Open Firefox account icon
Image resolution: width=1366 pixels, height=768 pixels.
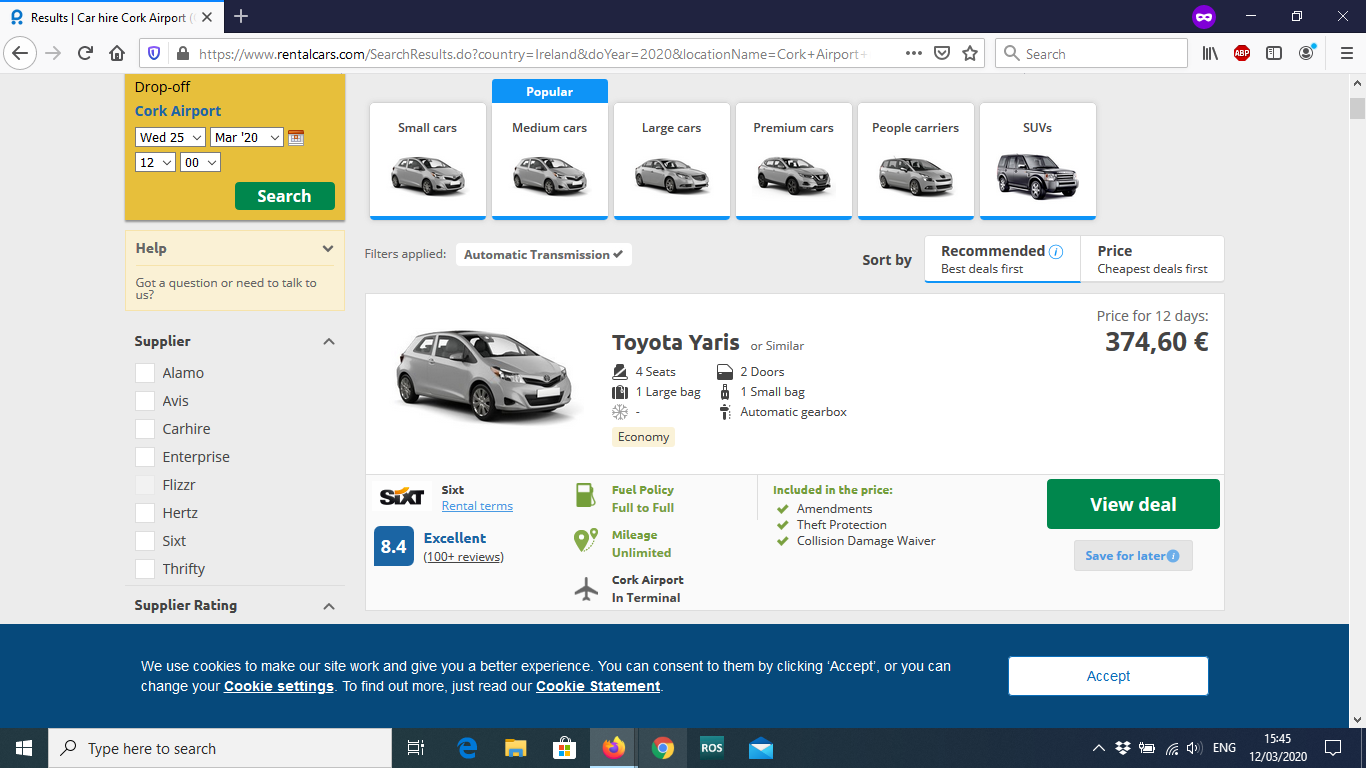tap(1307, 54)
